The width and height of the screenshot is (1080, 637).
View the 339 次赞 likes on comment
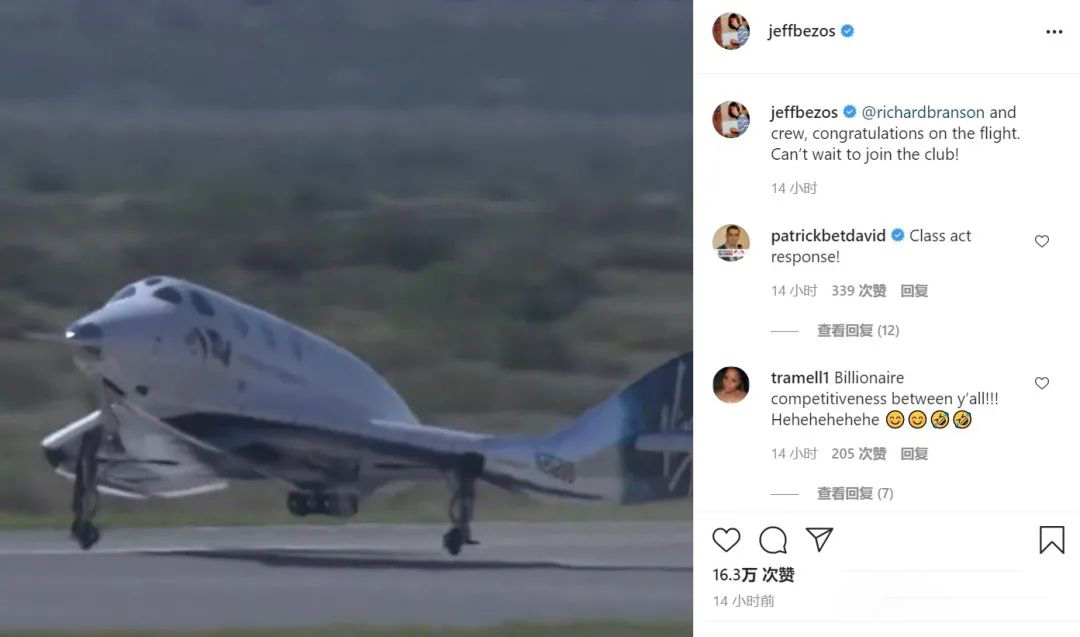[858, 291]
